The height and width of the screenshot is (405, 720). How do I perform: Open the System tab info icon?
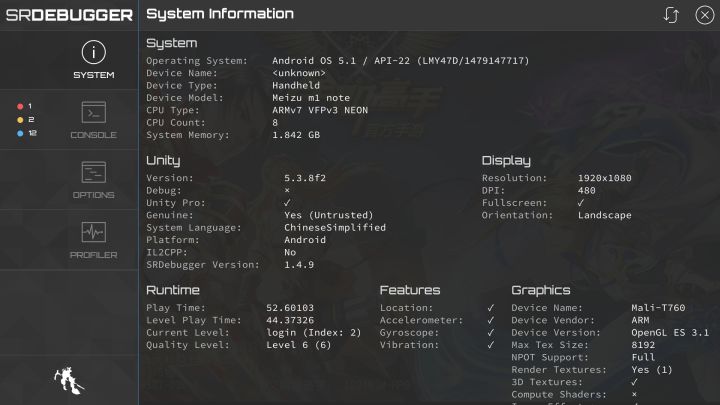[94, 52]
